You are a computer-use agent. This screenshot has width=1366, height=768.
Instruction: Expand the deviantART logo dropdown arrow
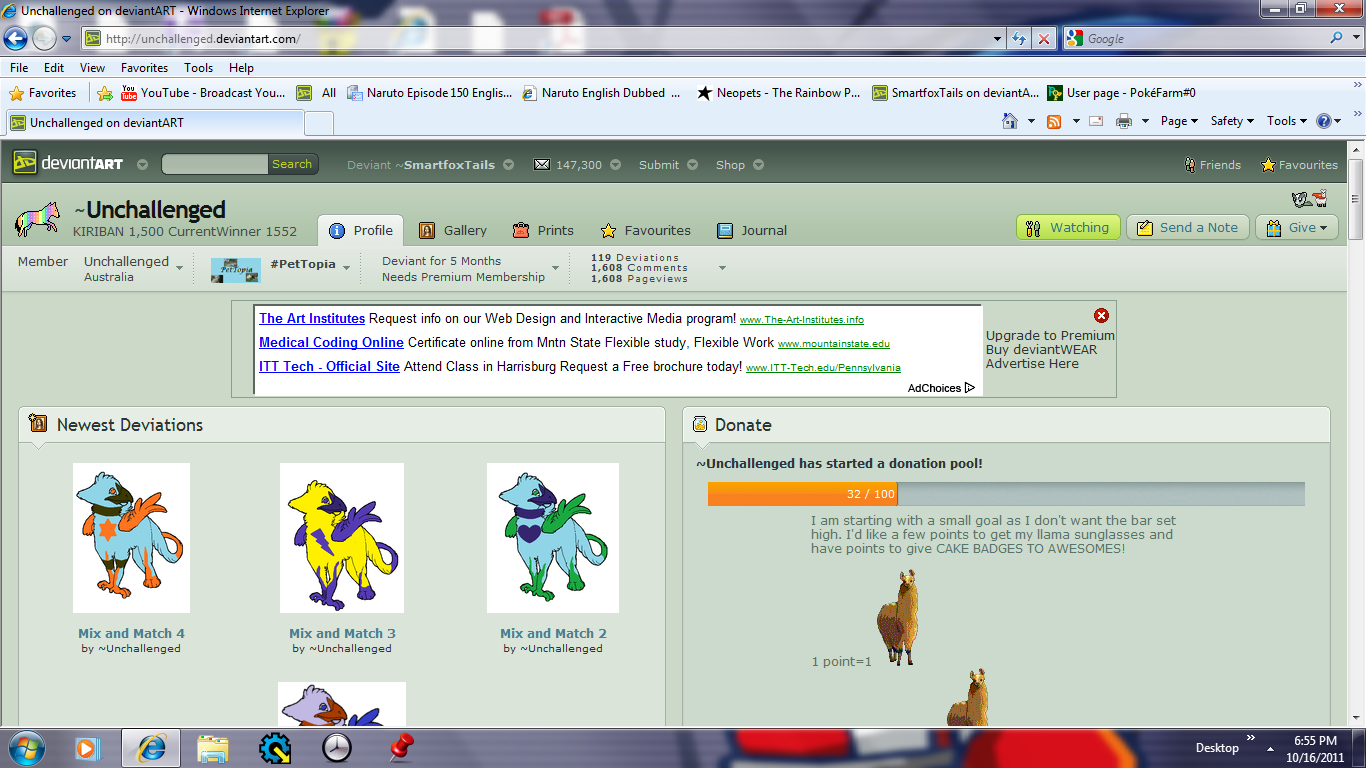point(142,165)
